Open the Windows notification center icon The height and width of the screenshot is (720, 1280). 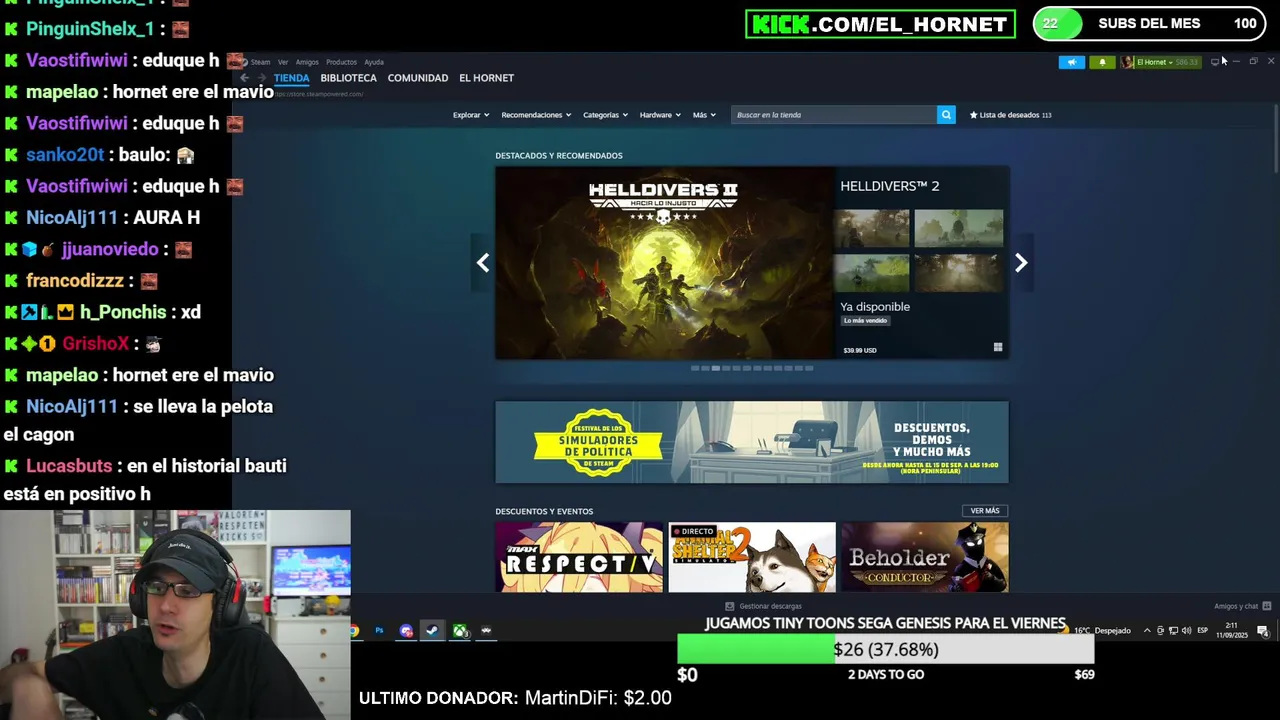pos(1263,631)
